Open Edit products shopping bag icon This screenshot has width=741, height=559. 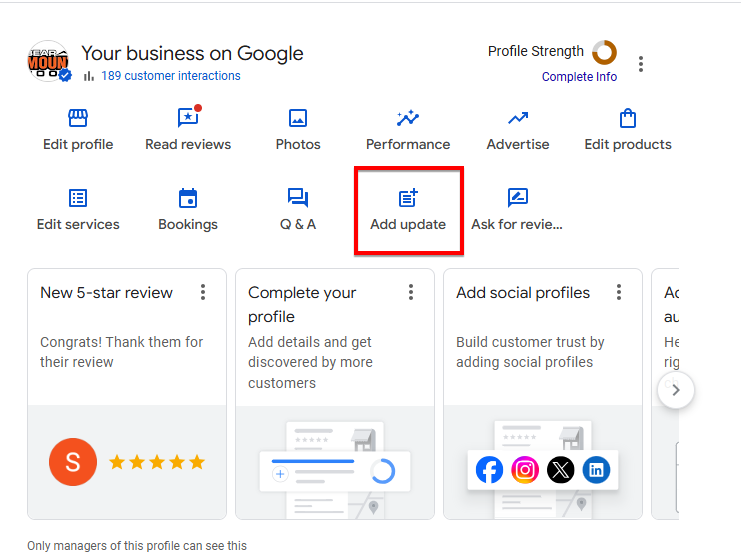pos(628,119)
